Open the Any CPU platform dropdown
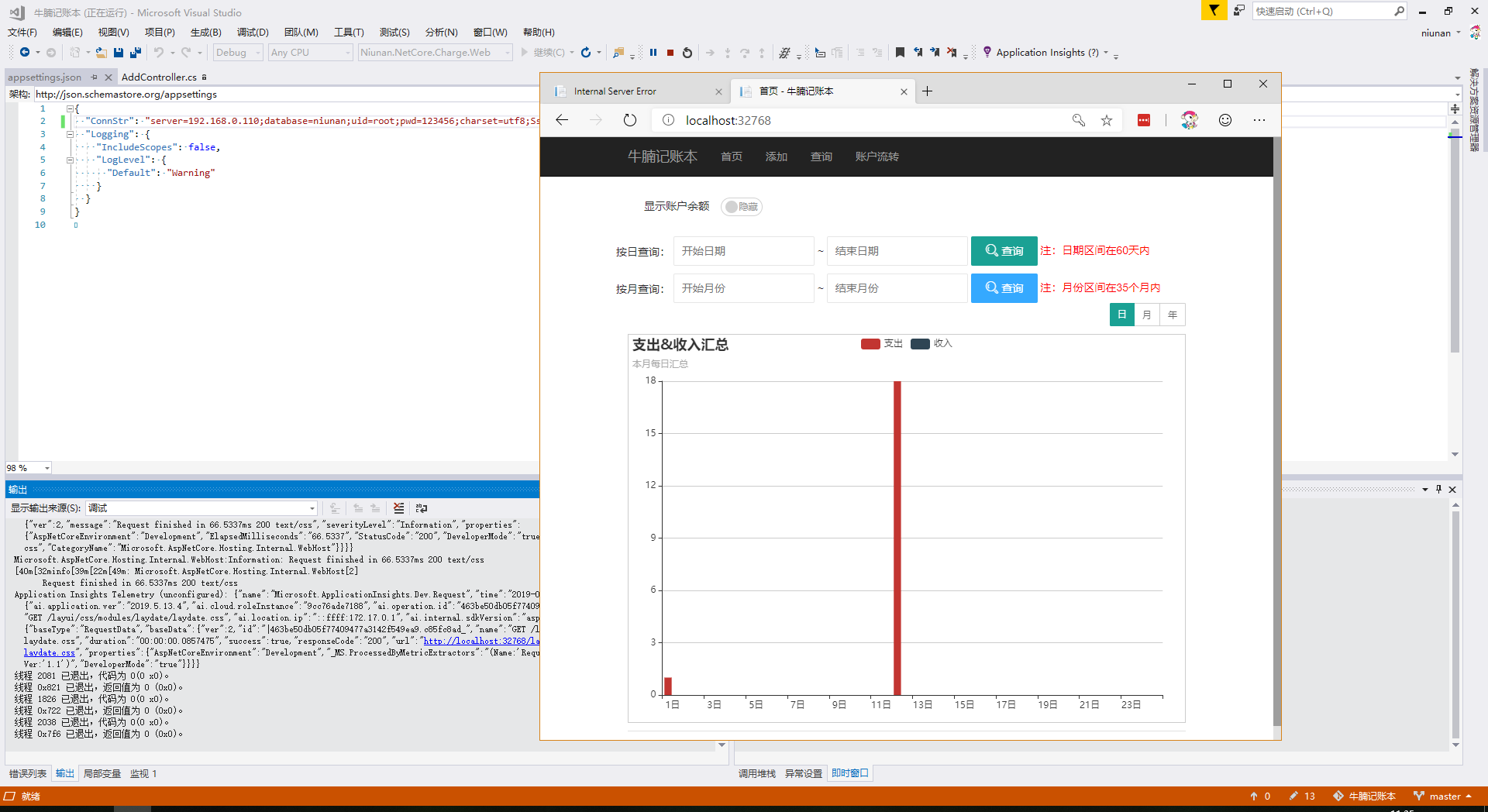 click(311, 53)
